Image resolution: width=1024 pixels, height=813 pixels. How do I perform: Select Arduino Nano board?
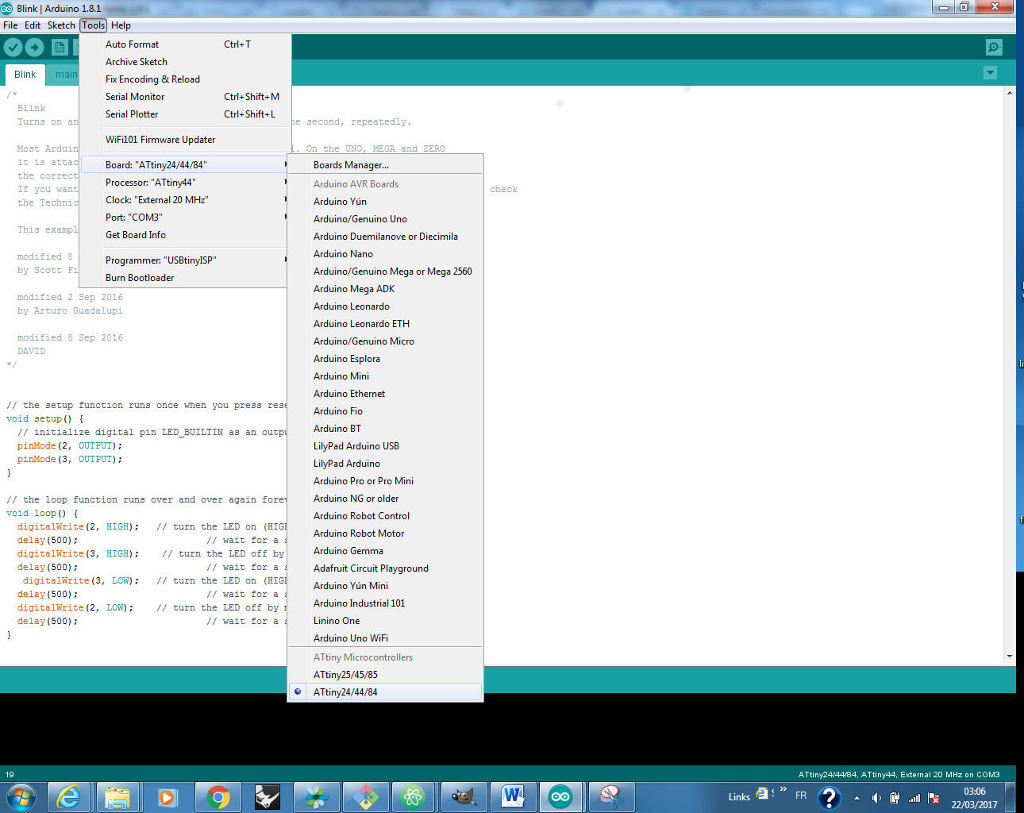pyautogui.click(x=385, y=254)
